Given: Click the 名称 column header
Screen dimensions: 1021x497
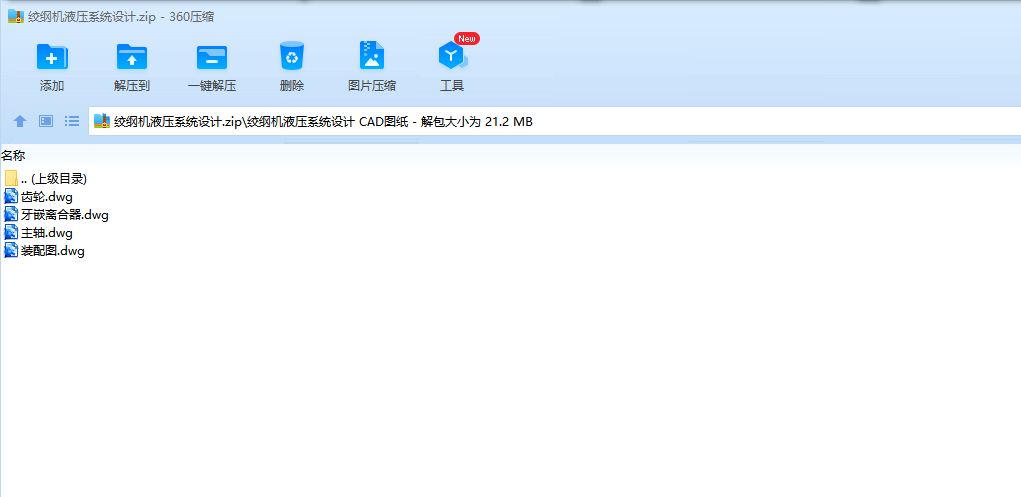Looking at the screenshot, I should point(13,155).
